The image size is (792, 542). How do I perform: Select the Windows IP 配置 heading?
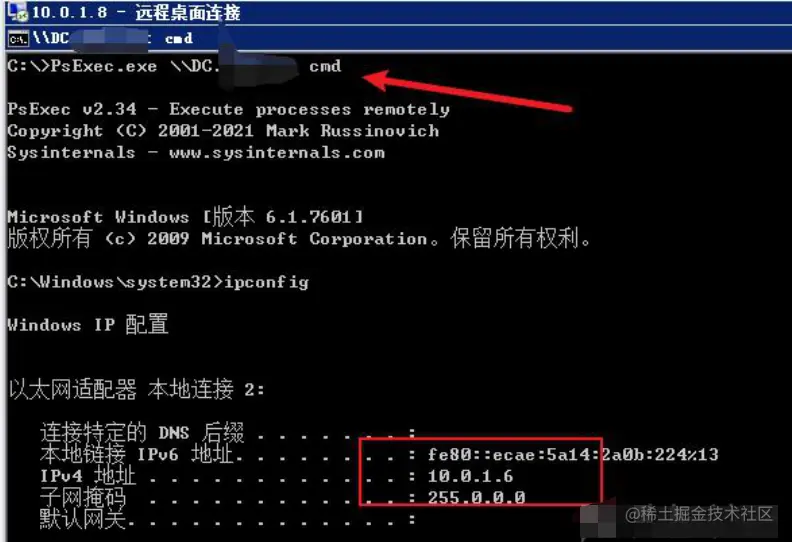click(x=88, y=324)
